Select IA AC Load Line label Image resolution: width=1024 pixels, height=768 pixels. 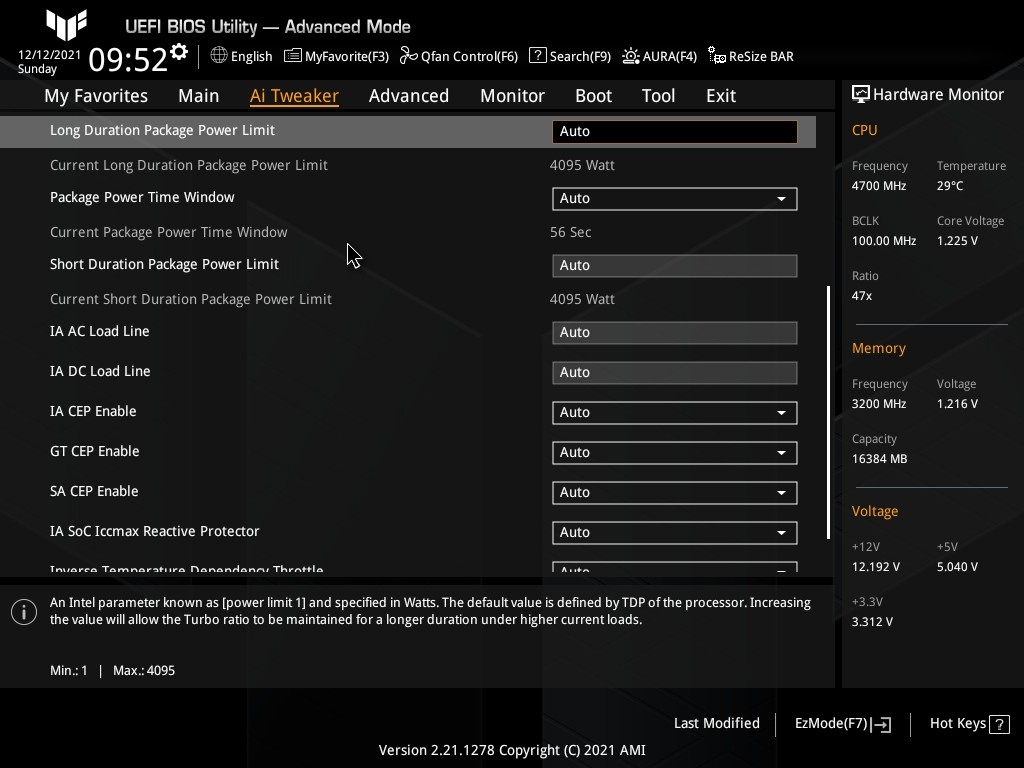click(99, 331)
